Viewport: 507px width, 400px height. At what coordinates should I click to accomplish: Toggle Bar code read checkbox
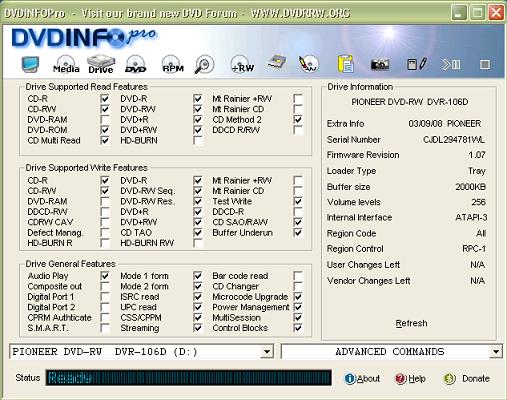[298, 276]
